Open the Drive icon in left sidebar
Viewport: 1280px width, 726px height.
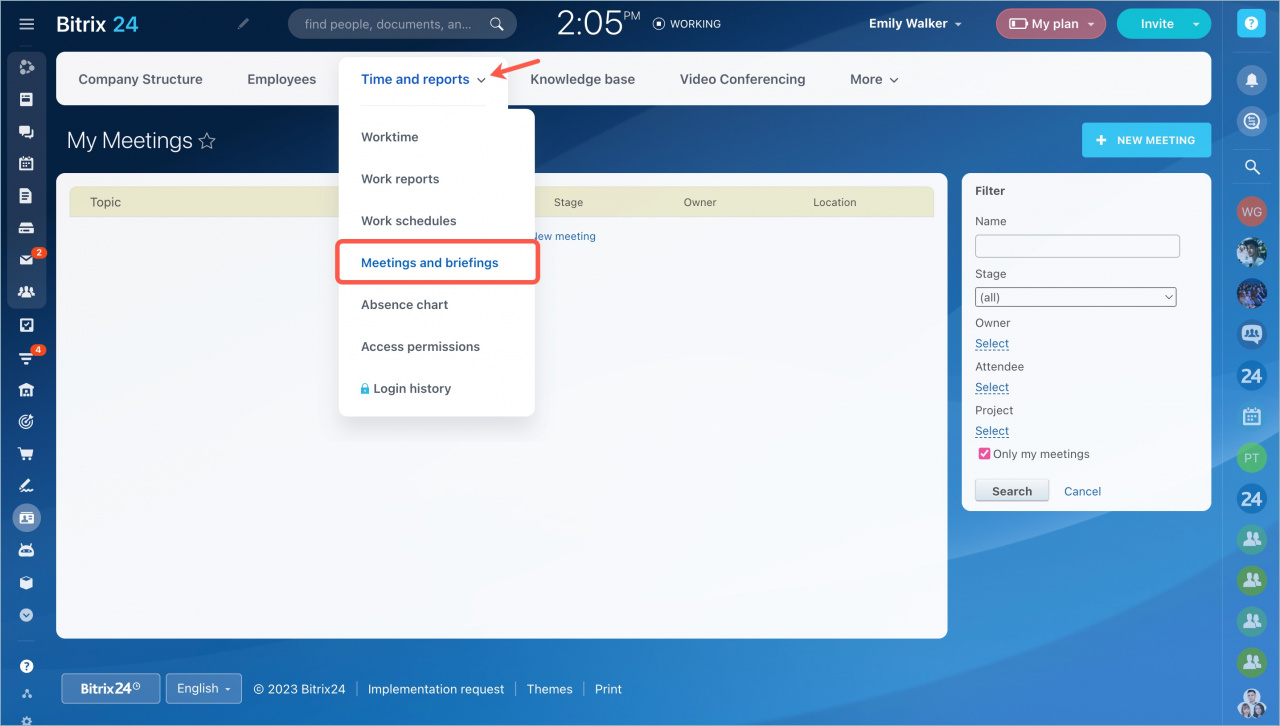[x=27, y=228]
